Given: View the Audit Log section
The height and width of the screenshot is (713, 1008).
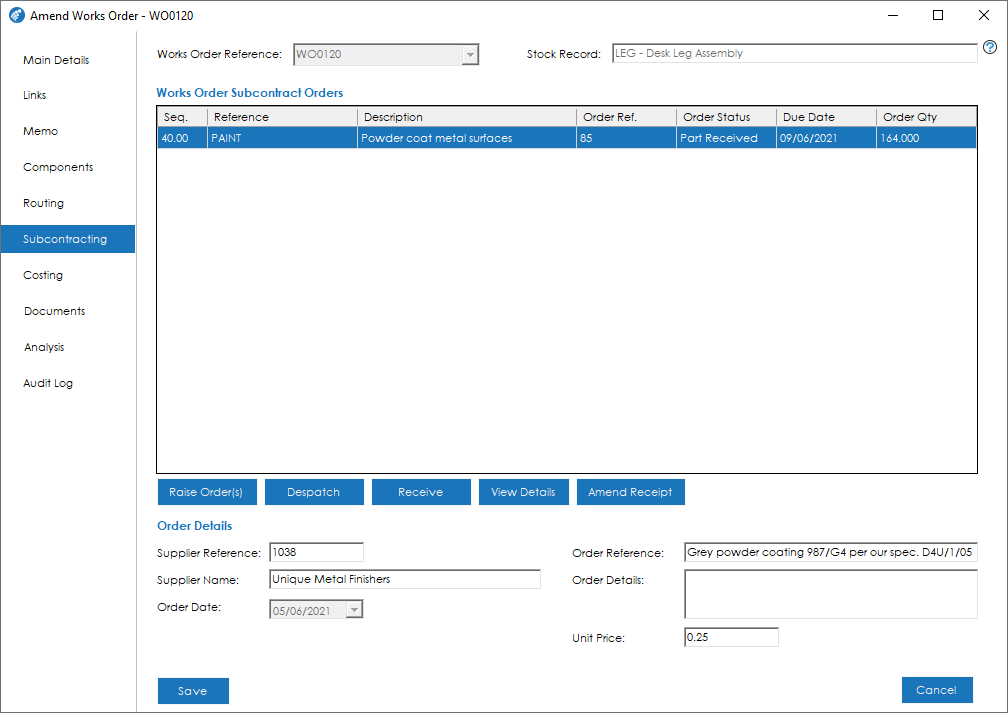Looking at the screenshot, I should [46, 383].
